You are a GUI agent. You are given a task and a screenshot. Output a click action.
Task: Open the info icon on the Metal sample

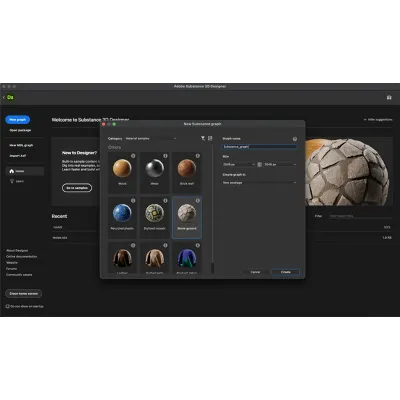(x=165, y=156)
